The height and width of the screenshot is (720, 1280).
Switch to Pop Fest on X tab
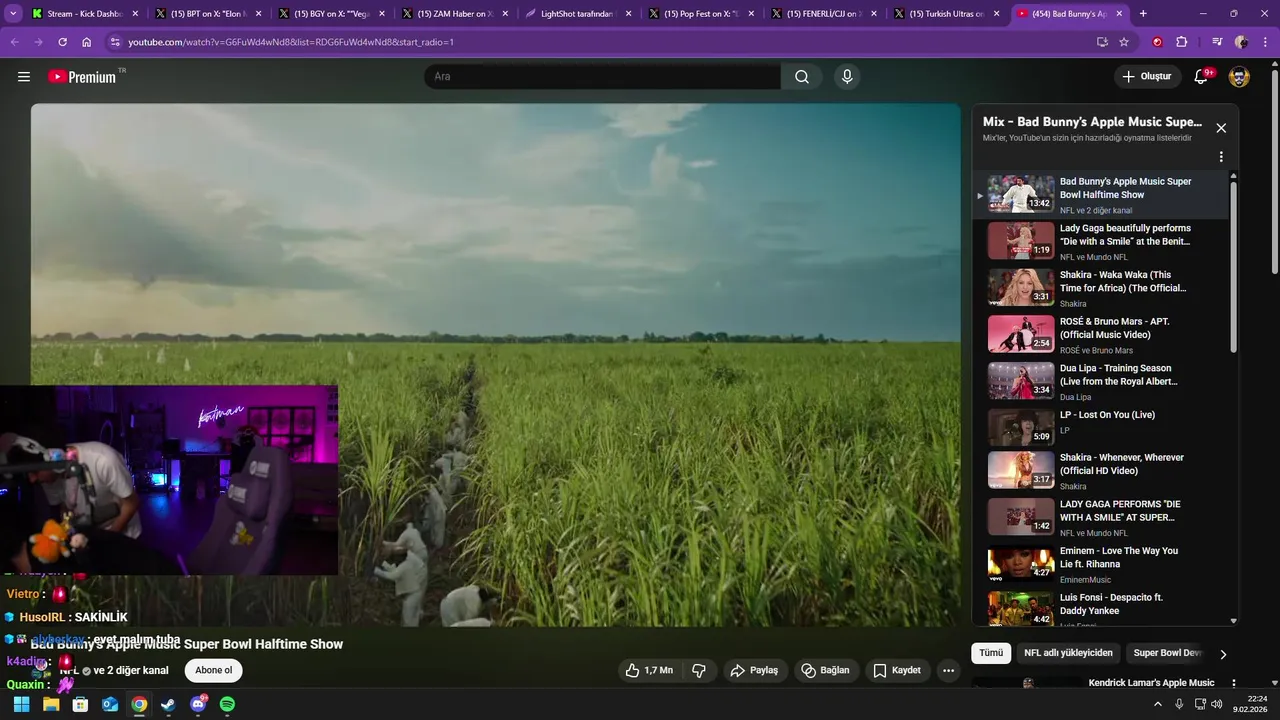click(701, 14)
